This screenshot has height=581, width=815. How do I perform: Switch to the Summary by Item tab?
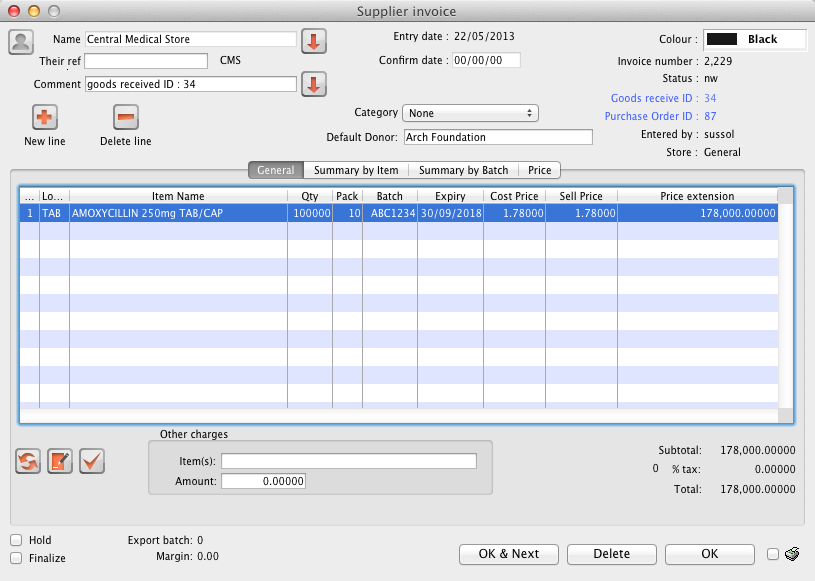point(356,171)
